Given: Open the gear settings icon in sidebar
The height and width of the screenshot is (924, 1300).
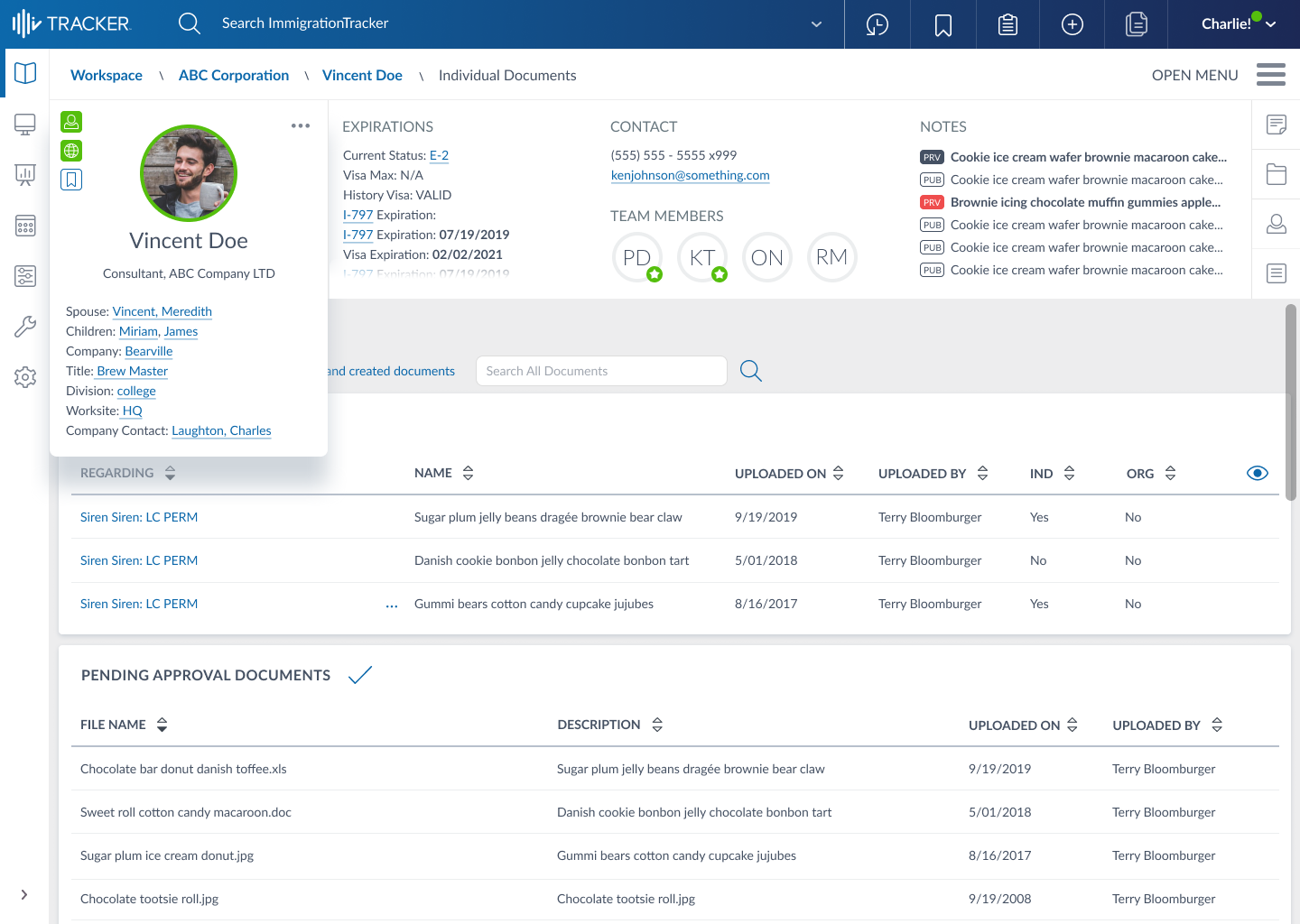Looking at the screenshot, I should [x=25, y=377].
